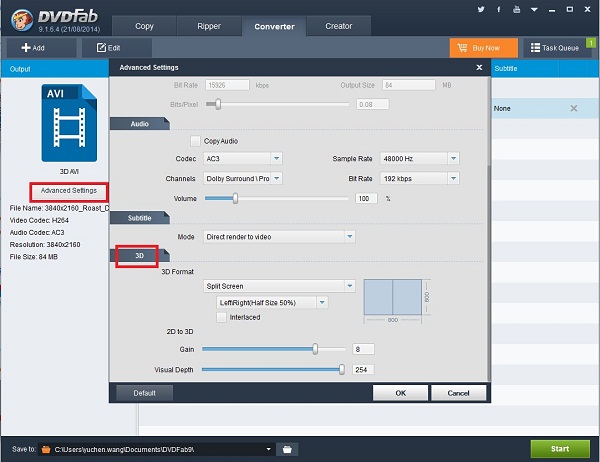Toggle the Interlaced checkbox
Viewport: 600px width, 462px height.
(x=221, y=317)
